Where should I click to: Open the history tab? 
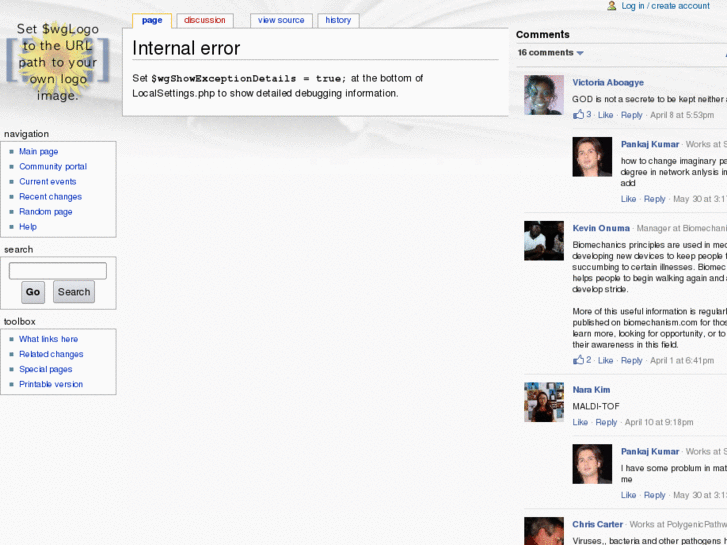click(x=338, y=20)
